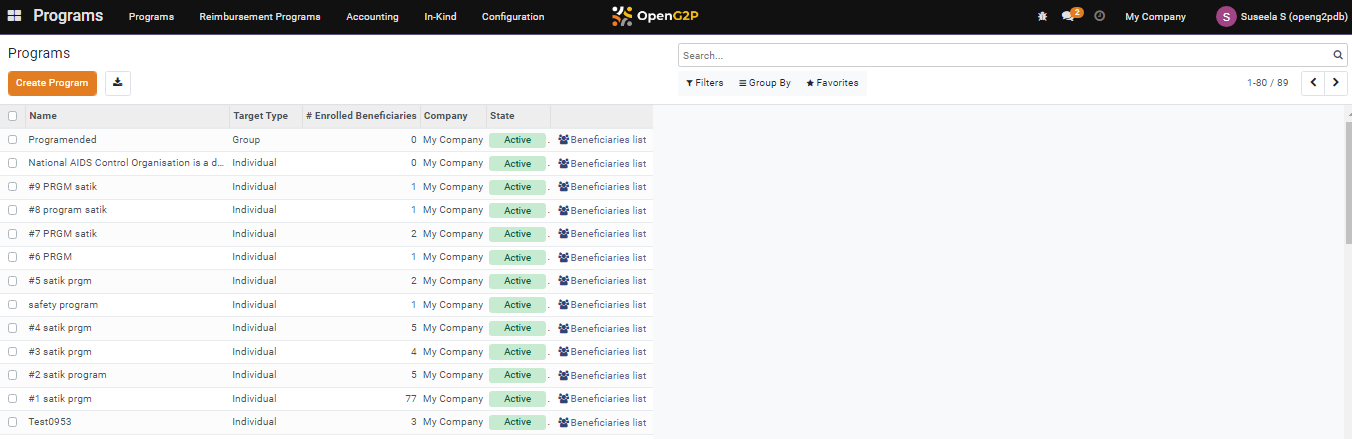Click the Create Program button

(52, 83)
